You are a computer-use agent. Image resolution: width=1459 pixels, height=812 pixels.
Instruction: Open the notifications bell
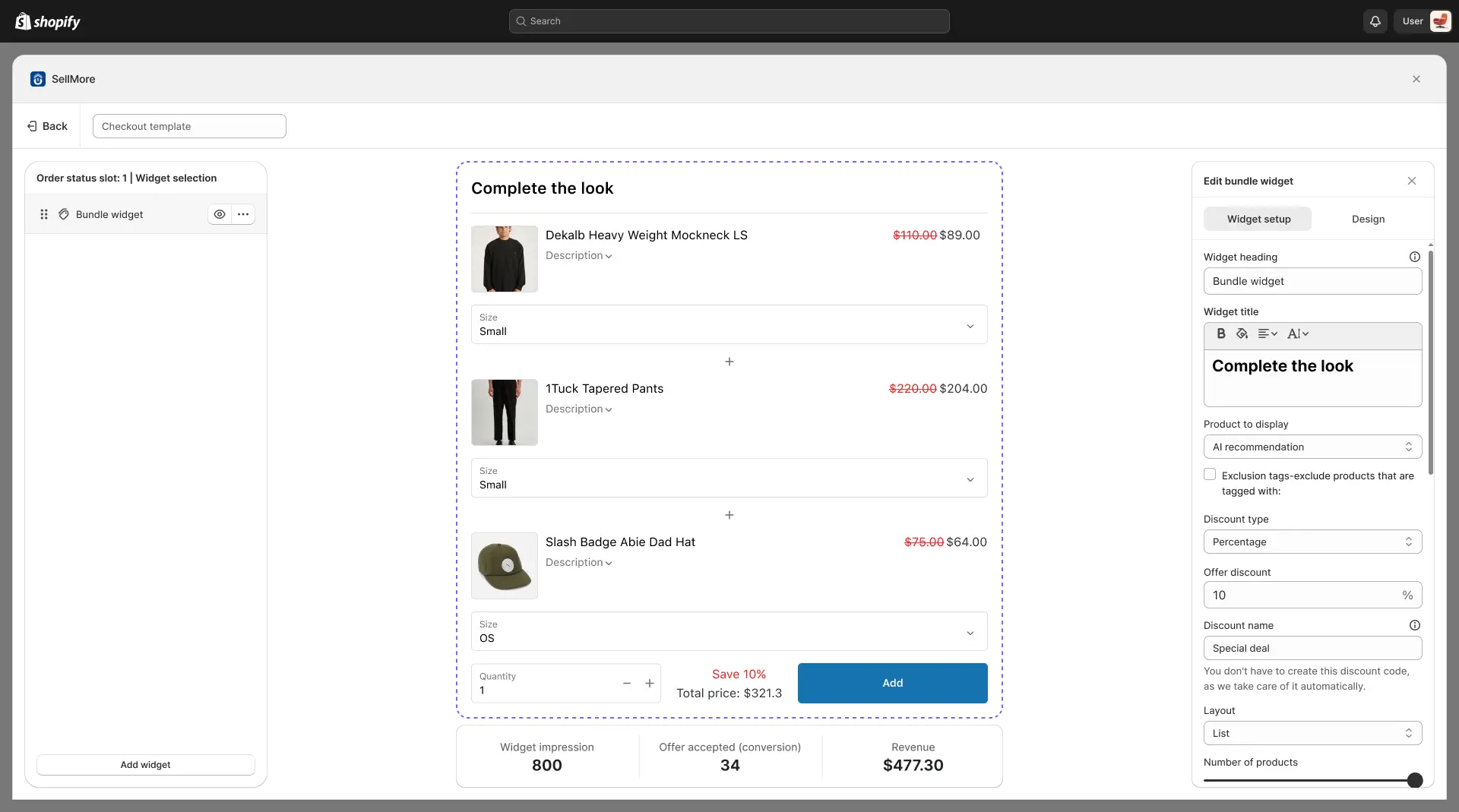pos(1375,21)
